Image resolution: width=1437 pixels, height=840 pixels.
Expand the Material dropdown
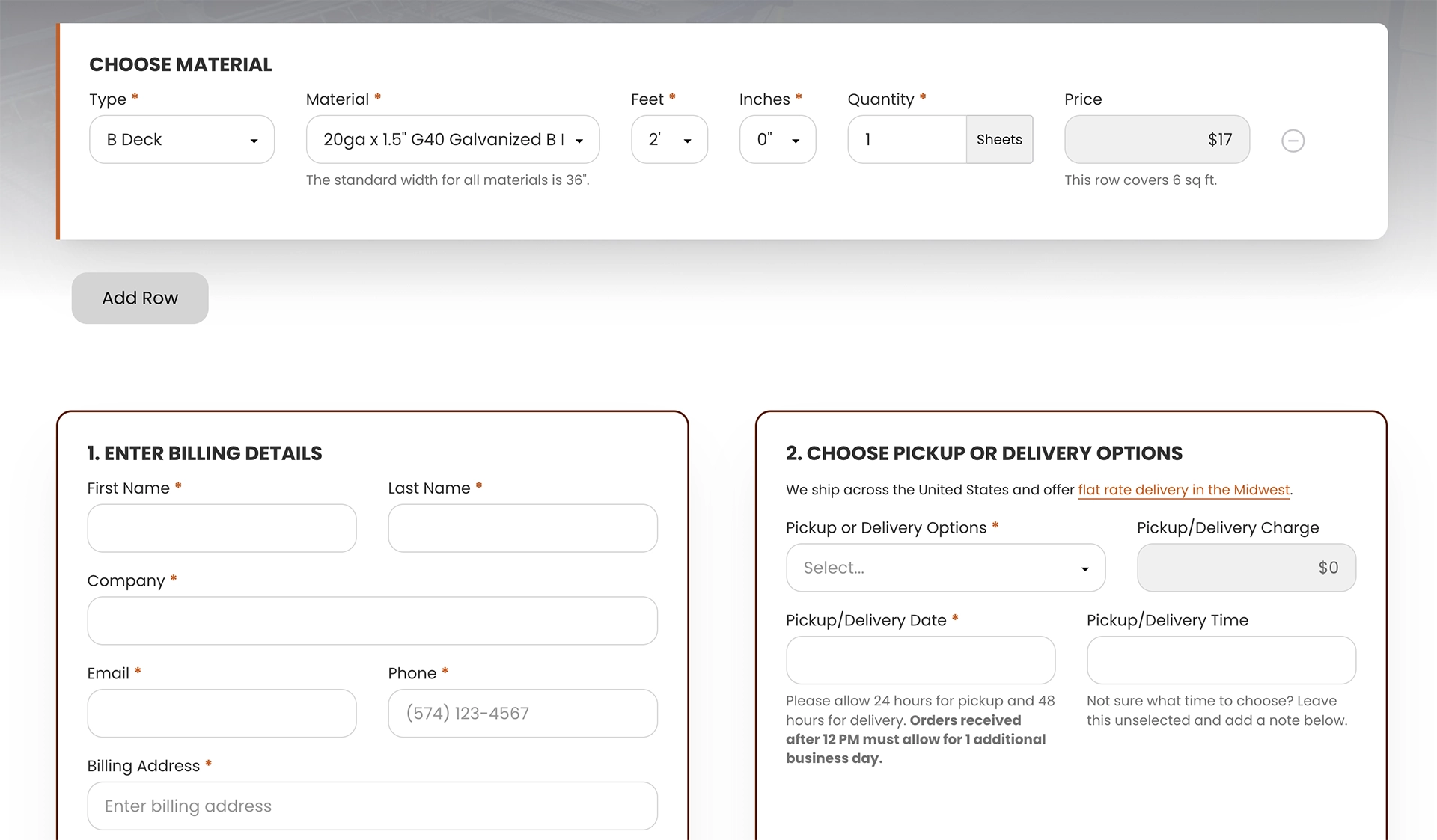(x=452, y=140)
